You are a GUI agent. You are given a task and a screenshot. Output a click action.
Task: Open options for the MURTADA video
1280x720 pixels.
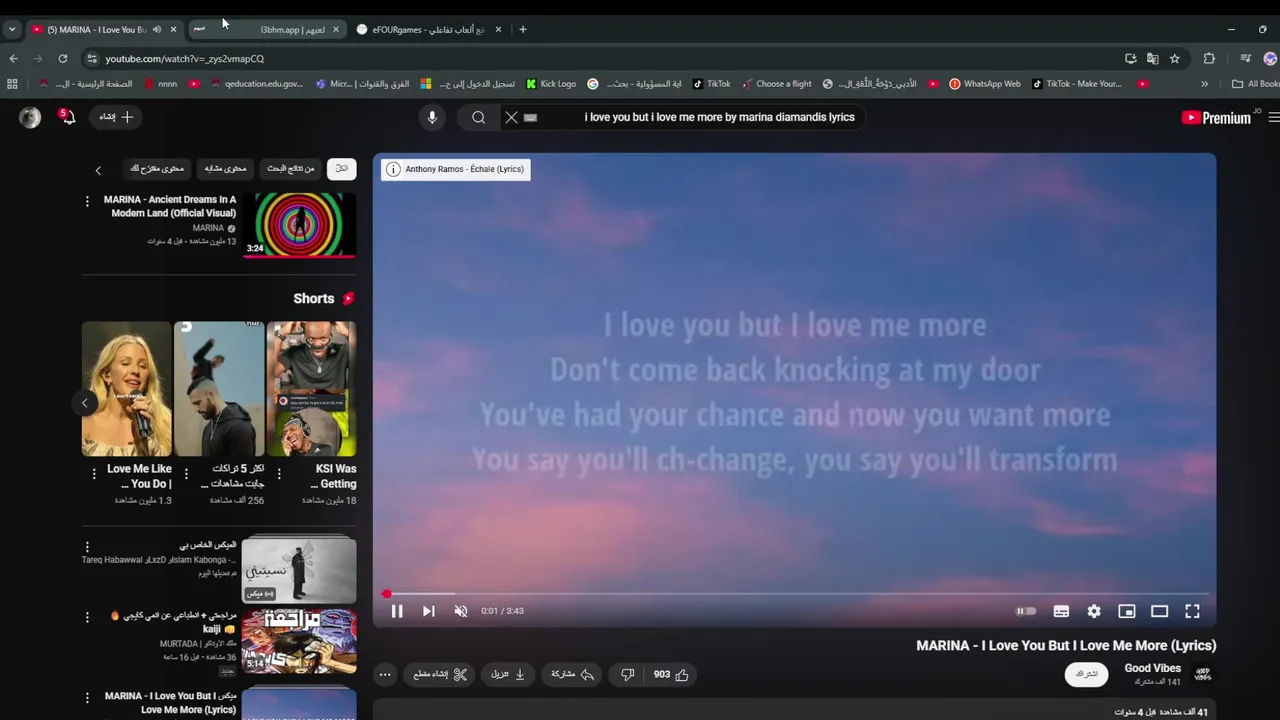coord(87,618)
